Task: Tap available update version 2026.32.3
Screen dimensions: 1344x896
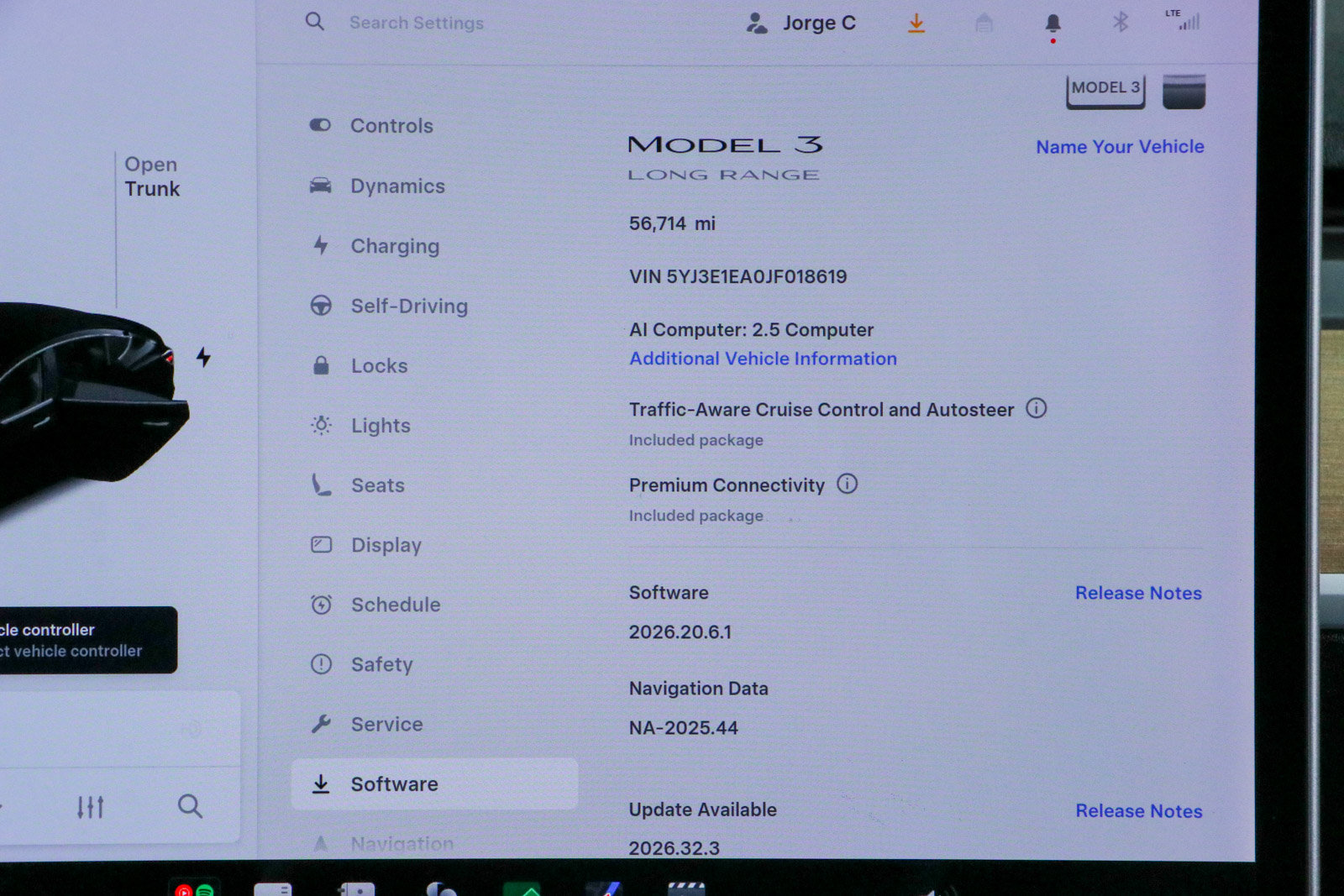Action: point(675,848)
